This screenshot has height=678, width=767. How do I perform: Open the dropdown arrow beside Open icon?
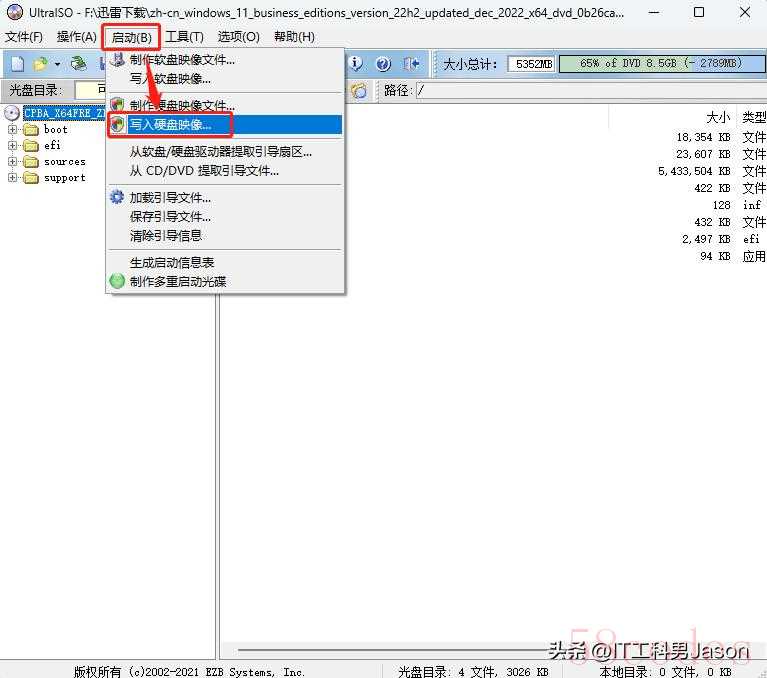tap(57, 64)
